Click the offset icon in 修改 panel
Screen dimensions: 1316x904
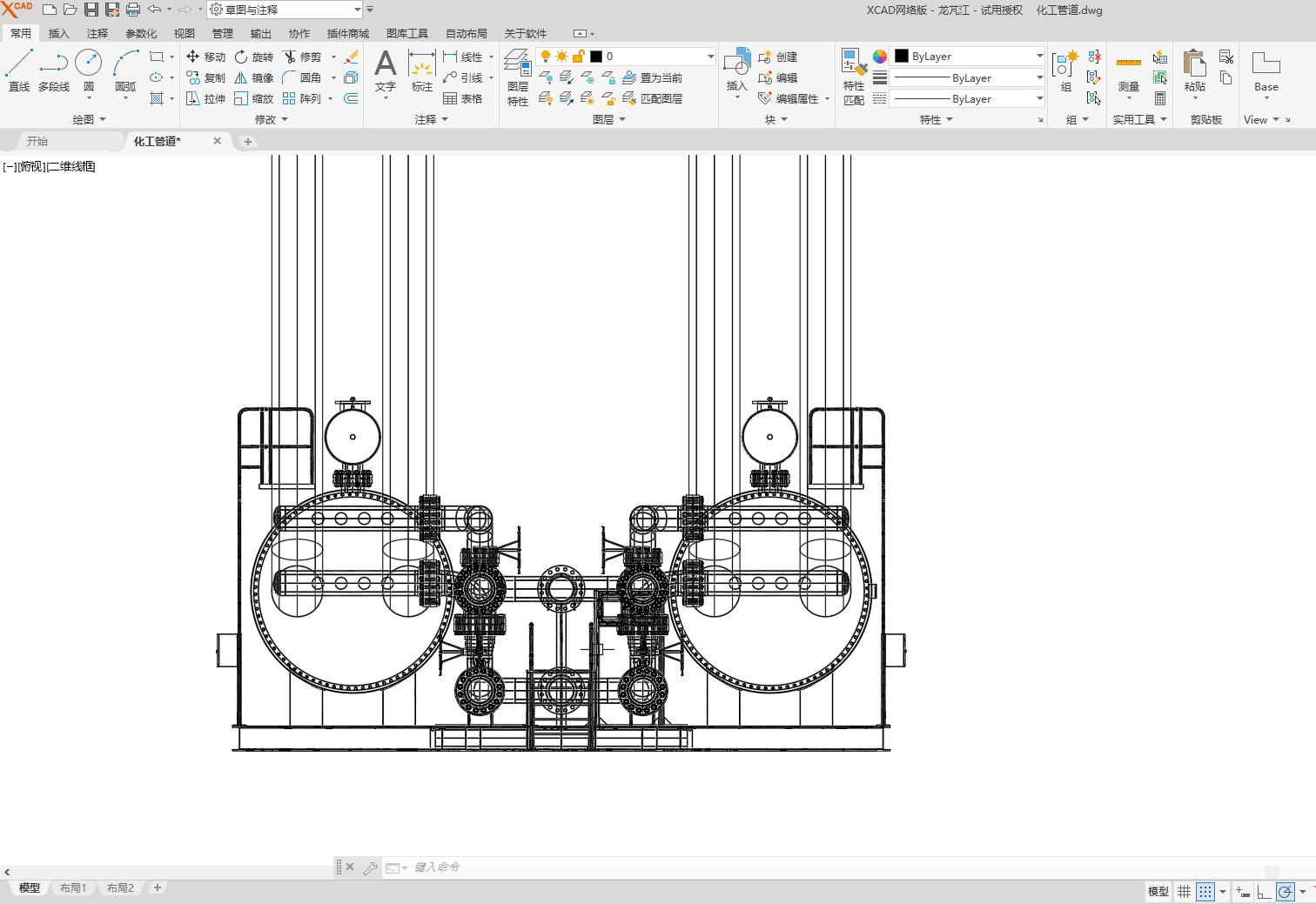click(x=351, y=98)
